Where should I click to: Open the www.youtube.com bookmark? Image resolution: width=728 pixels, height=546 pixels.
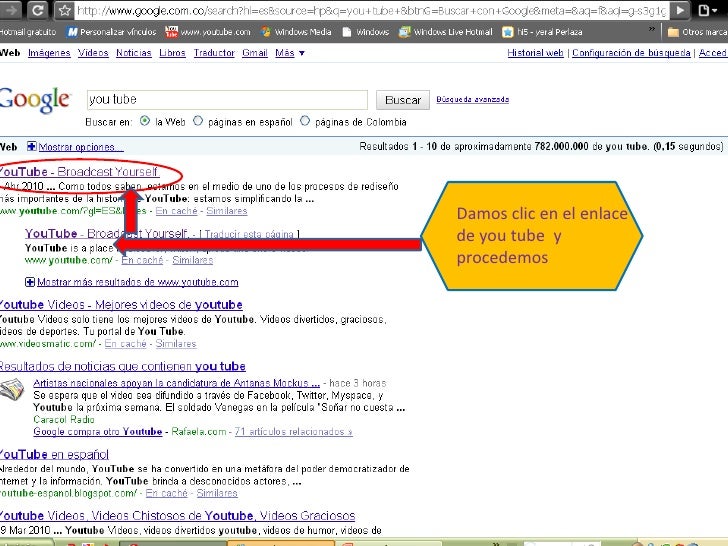coord(208,32)
